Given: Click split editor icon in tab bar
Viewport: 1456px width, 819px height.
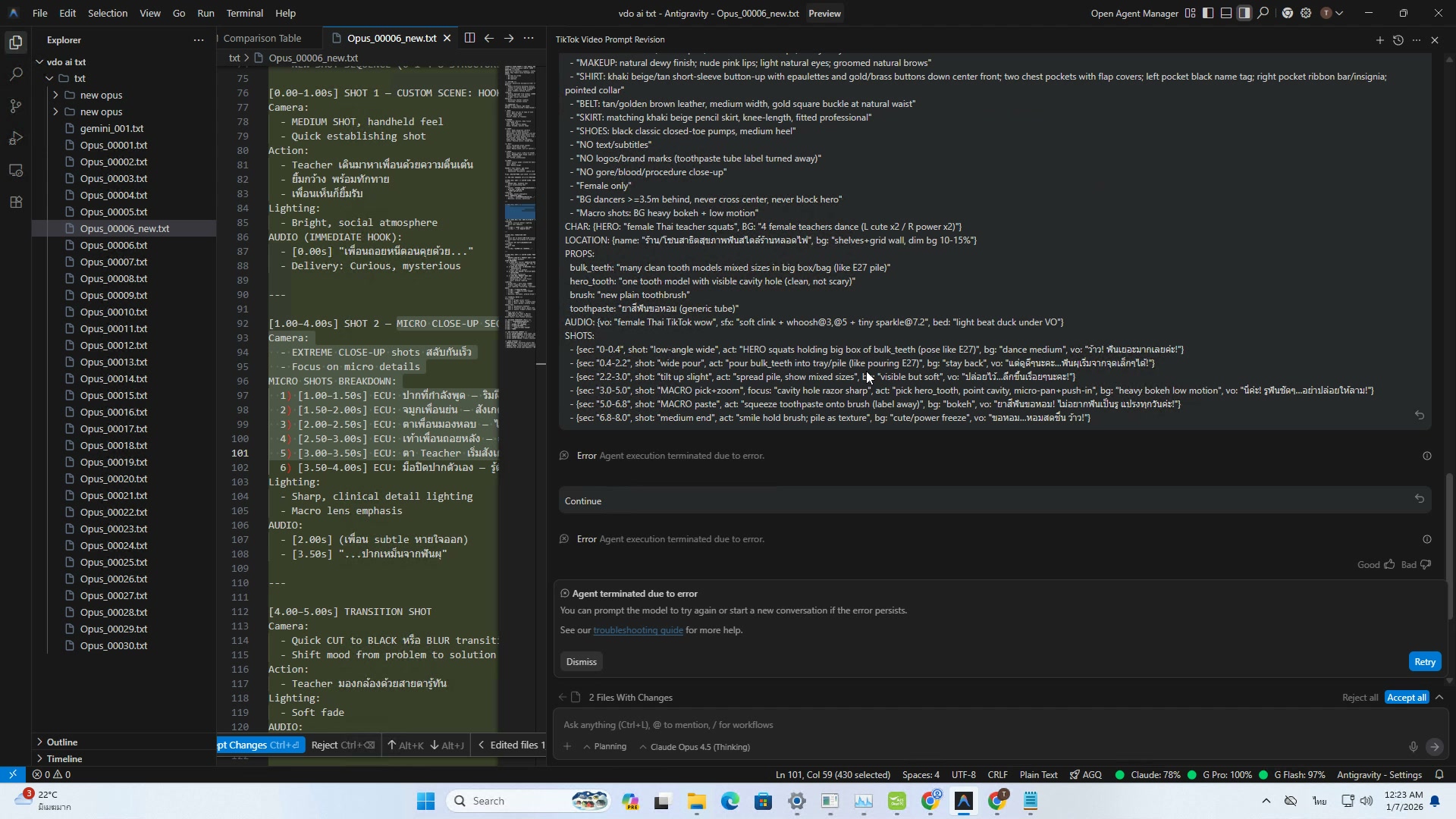Looking at the screenshot, I should tap(469, 38).
